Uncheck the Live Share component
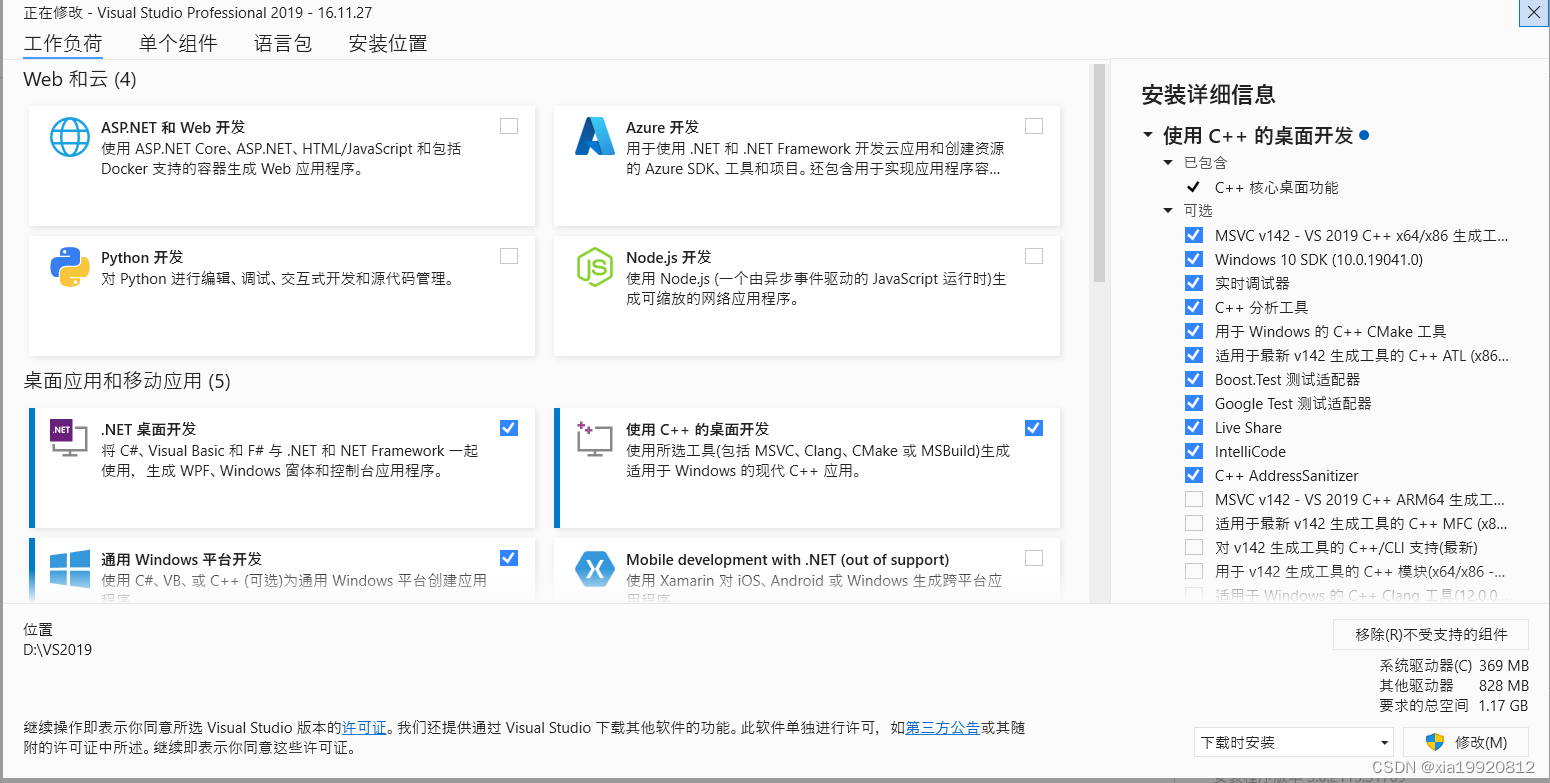1550x783 pixels. click(1194, 427)
